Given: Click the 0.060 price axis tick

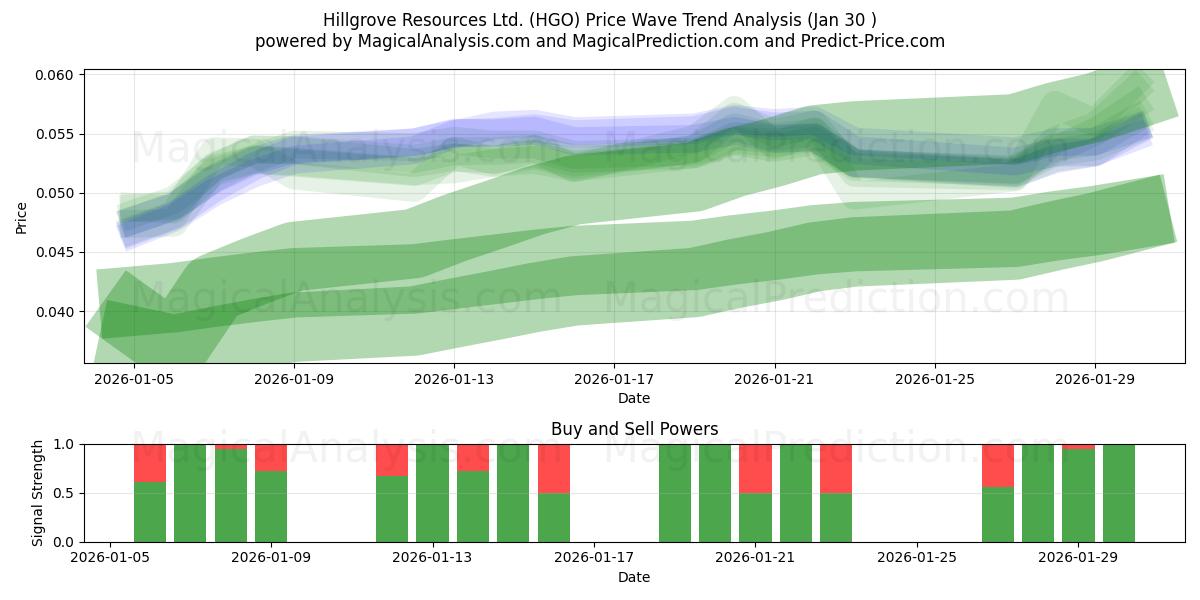Looking at the screenshot, I should click(x=56, y=75).
